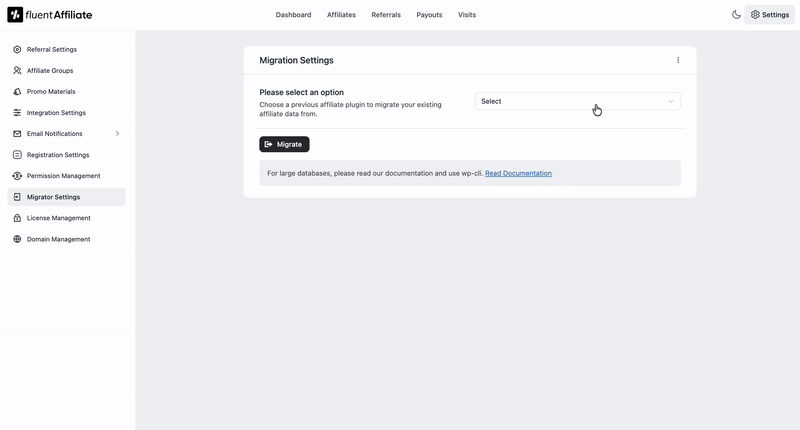This screenshot has height=430, width=800.
Task: Click the Integration Settings sliders icon
Action: (17, 113)
